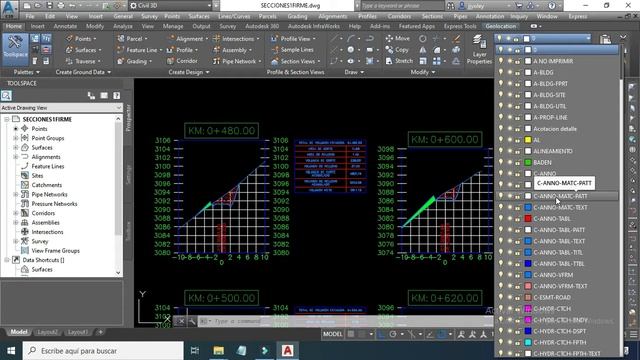
Task: Open the Annotate ribbon tab
Action: [x=65, y=26]
